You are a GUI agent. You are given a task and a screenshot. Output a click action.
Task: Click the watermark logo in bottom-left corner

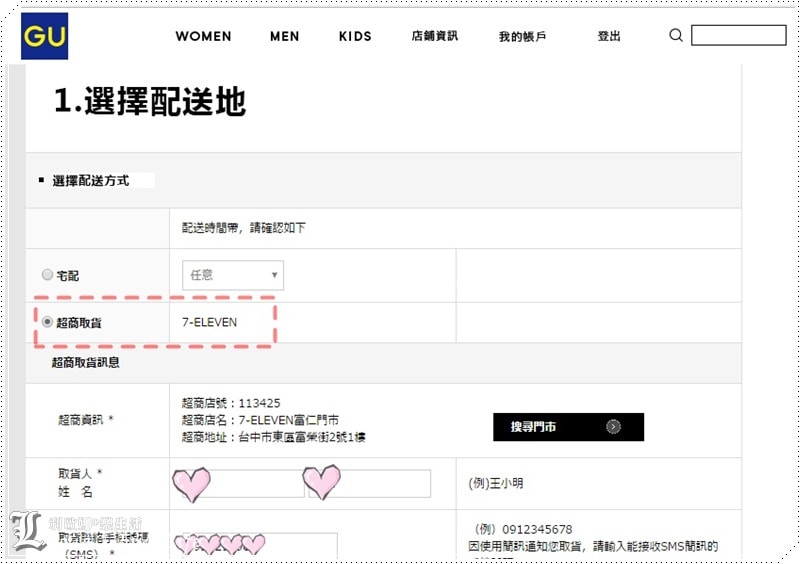[27, 532]
